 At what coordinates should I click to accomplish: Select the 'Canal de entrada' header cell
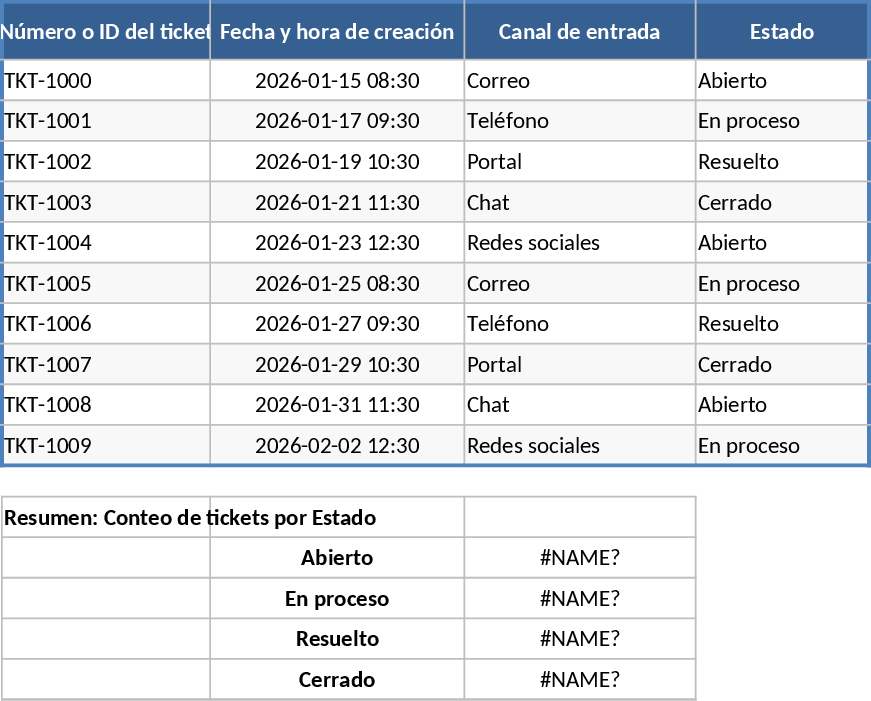coord(579,32)
